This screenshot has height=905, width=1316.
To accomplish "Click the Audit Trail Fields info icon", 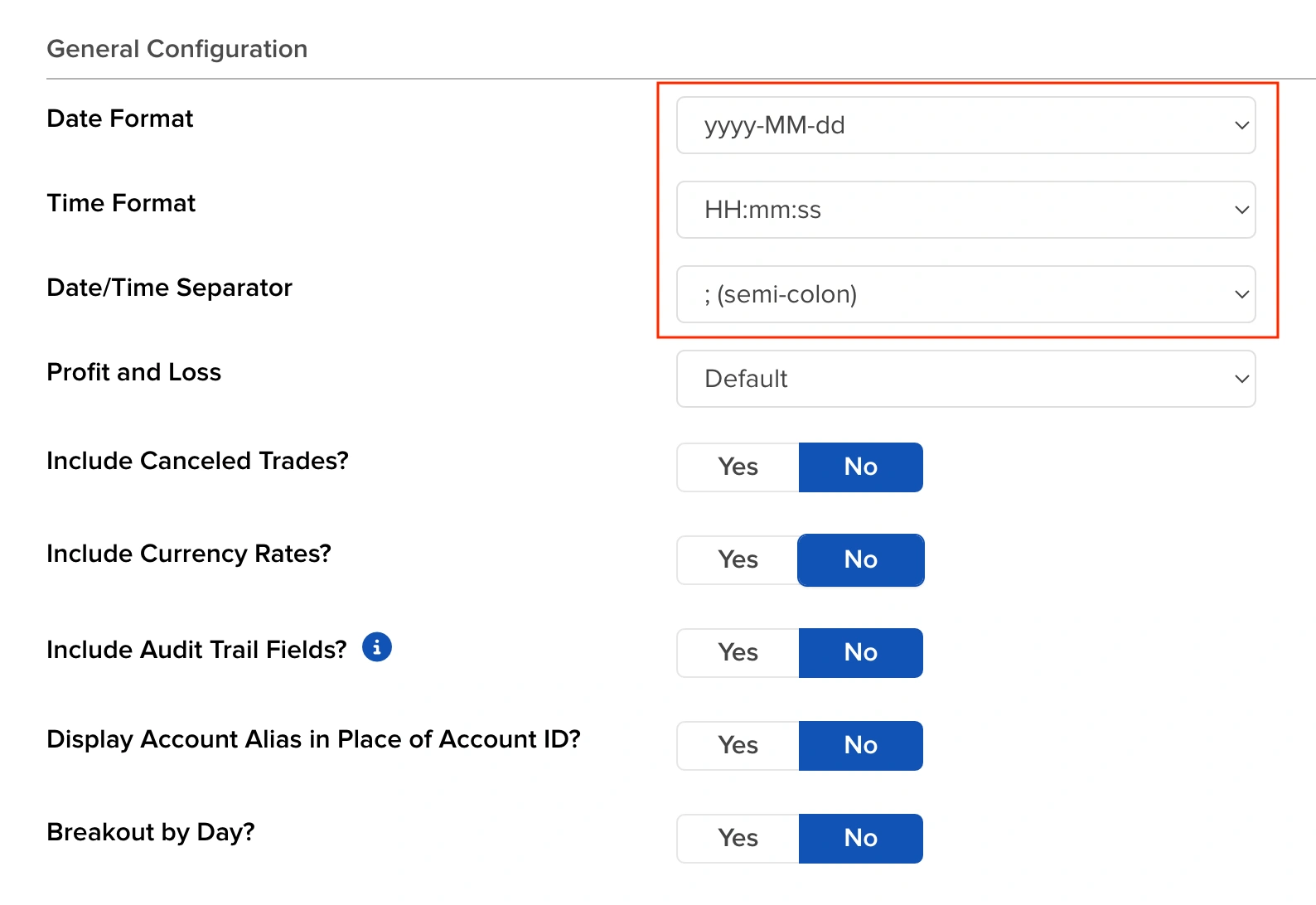I will point(377,647).
